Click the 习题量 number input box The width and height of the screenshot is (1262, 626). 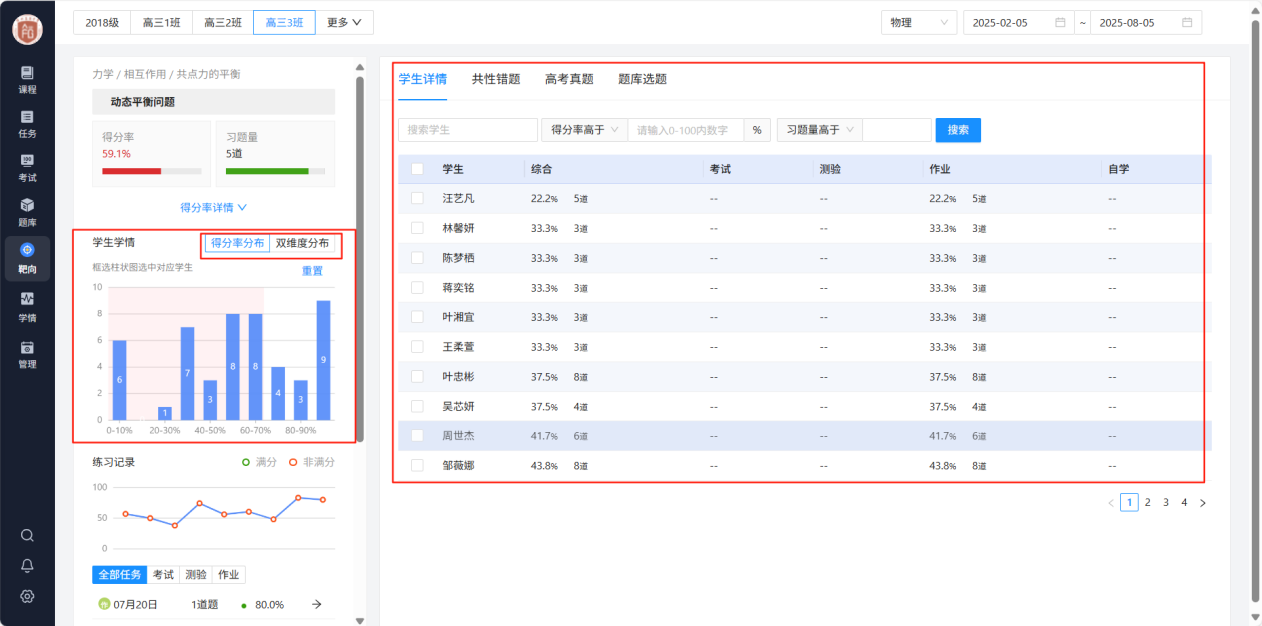897,130
